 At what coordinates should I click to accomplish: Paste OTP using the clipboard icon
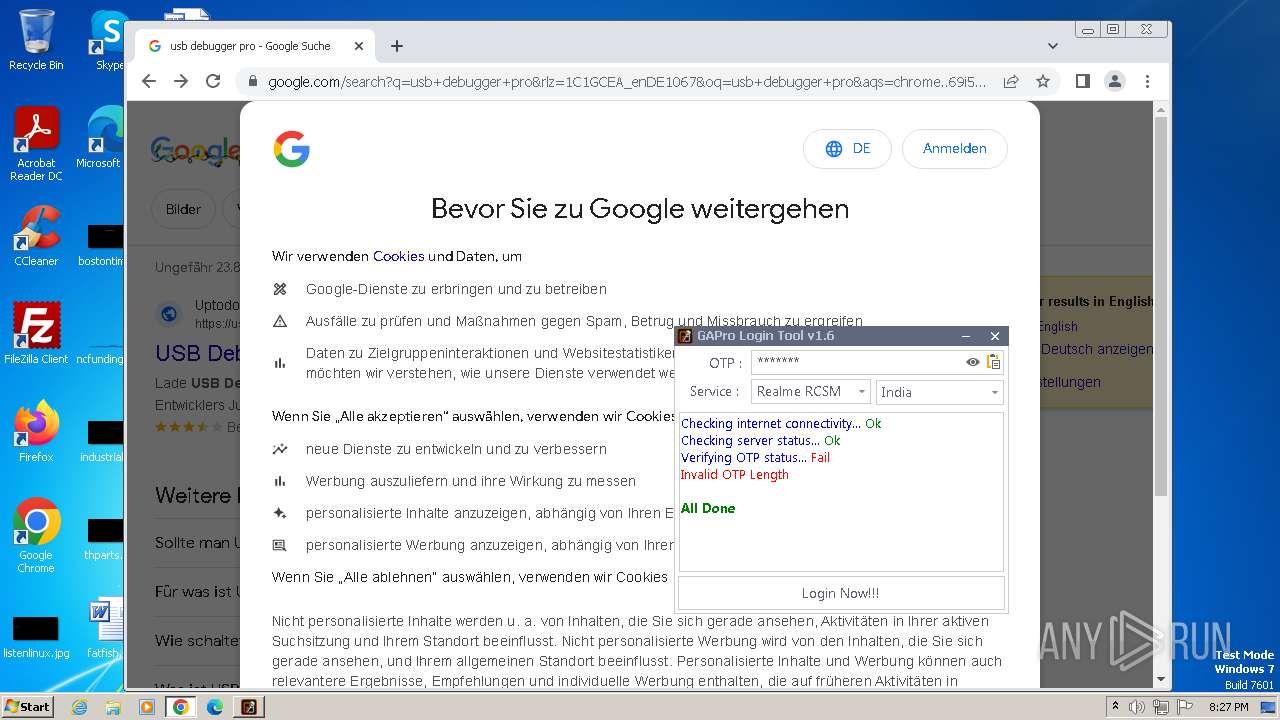click(993, 362)
